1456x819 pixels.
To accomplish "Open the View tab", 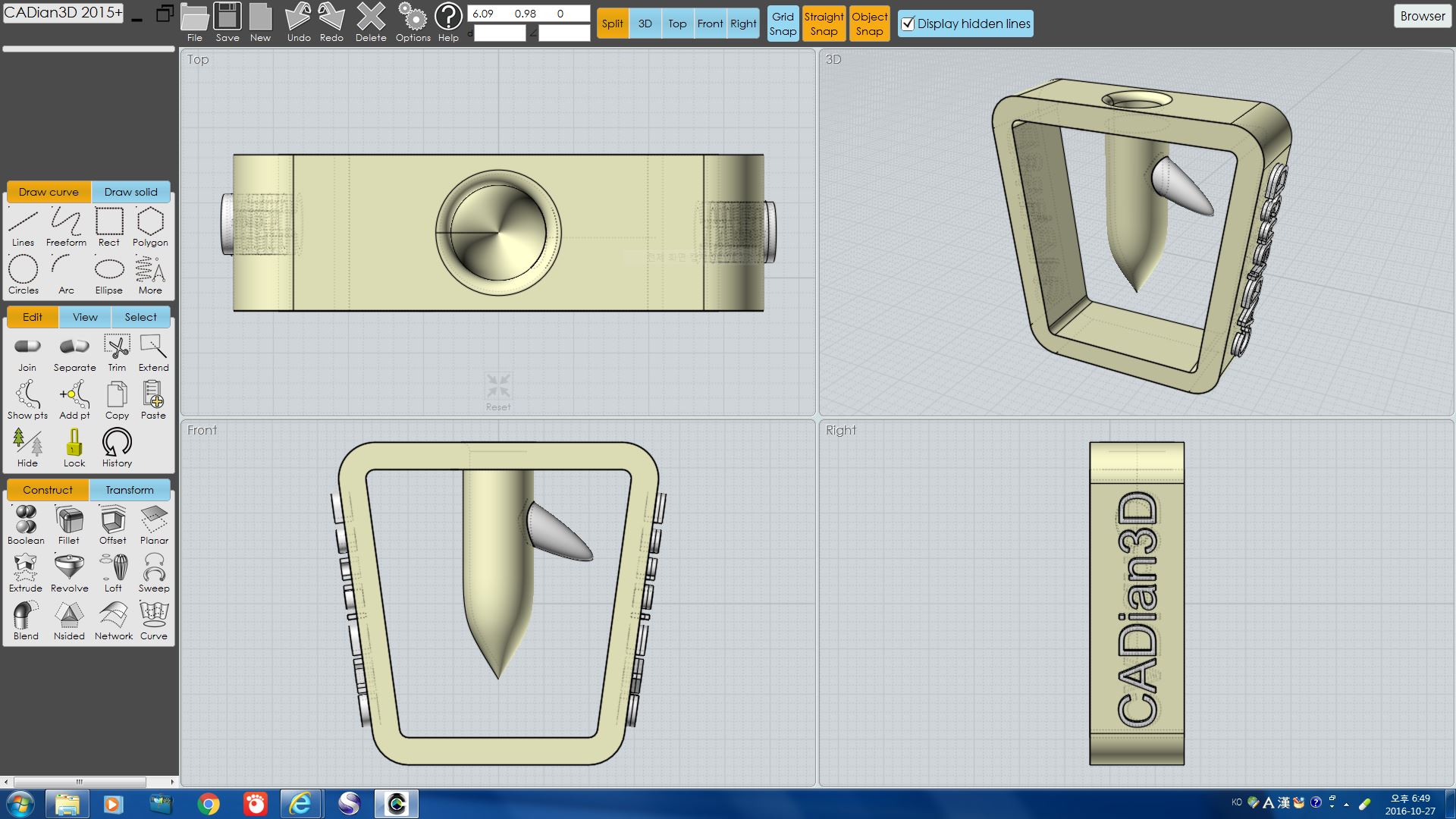I will coord(85,317).
